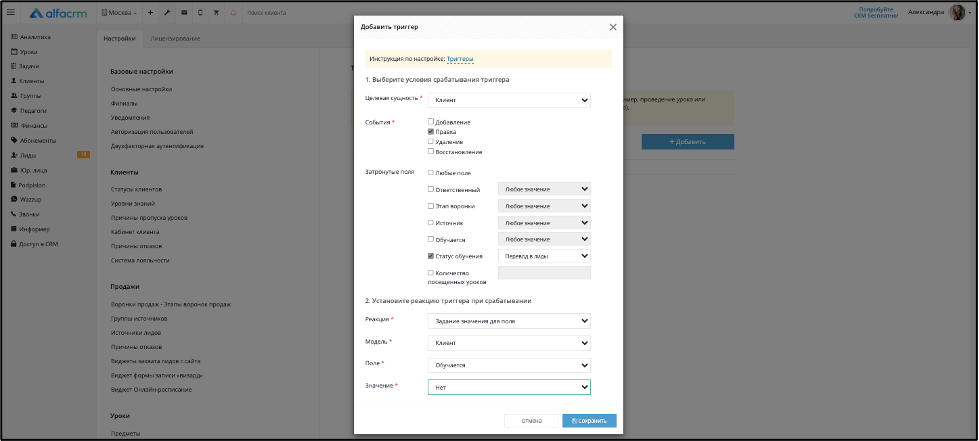Expand the Значение dropdown with Нет
This screenshot has height=441, width=979.
coord(509,387)
